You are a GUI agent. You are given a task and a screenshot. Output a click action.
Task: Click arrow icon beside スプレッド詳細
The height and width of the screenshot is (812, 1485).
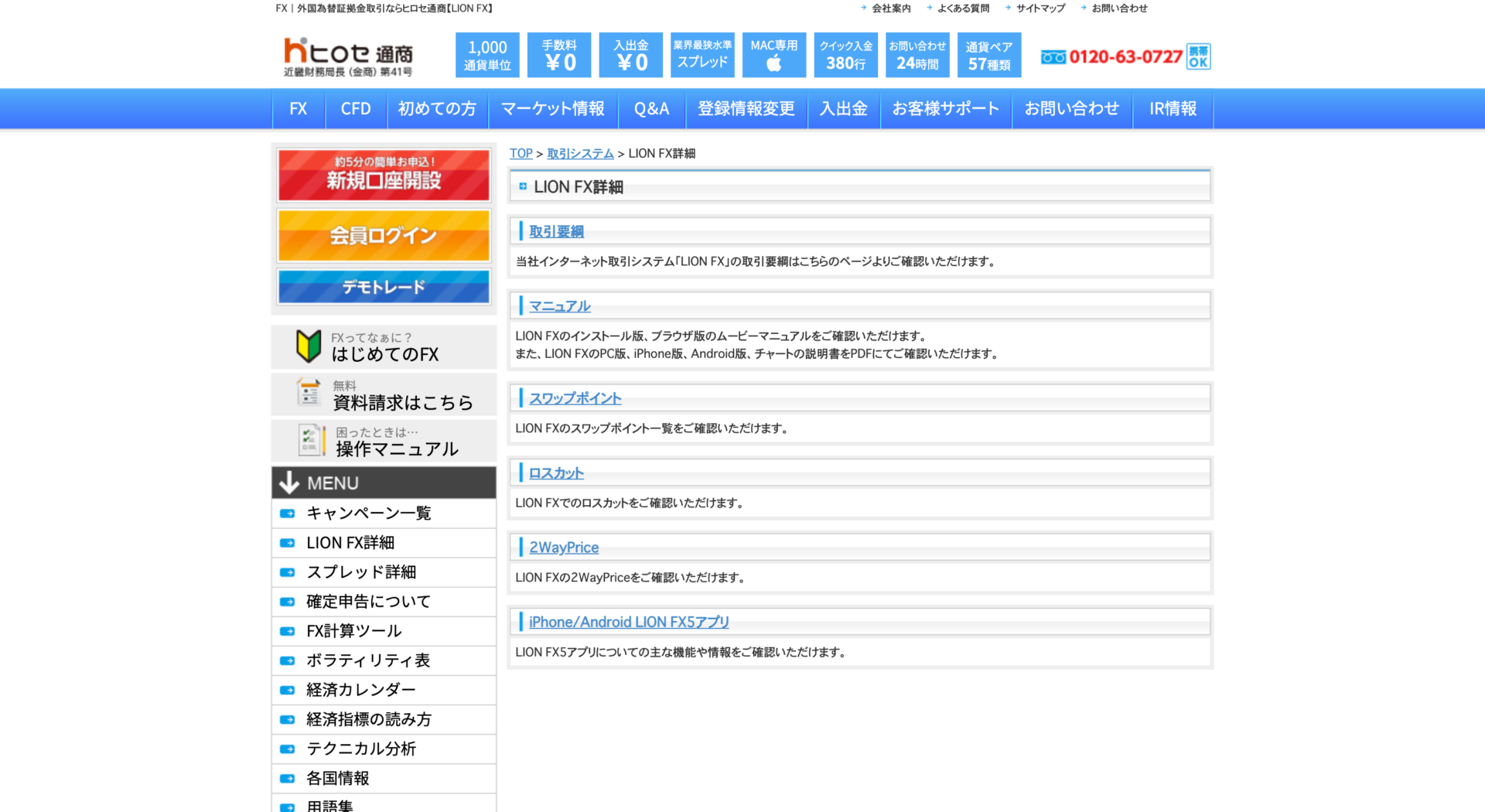point(288,572)
